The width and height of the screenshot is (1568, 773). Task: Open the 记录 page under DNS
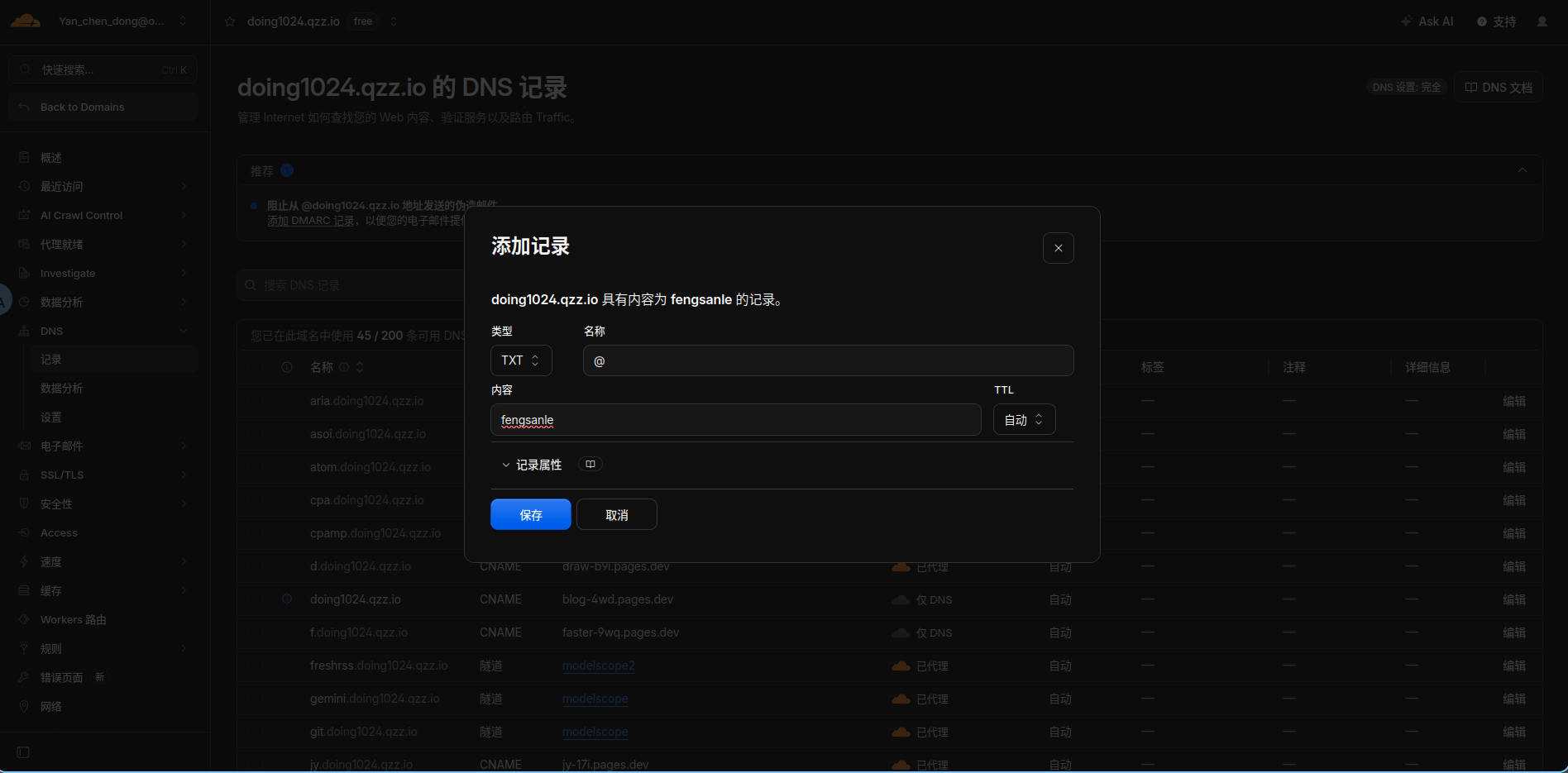coord(115,360)
